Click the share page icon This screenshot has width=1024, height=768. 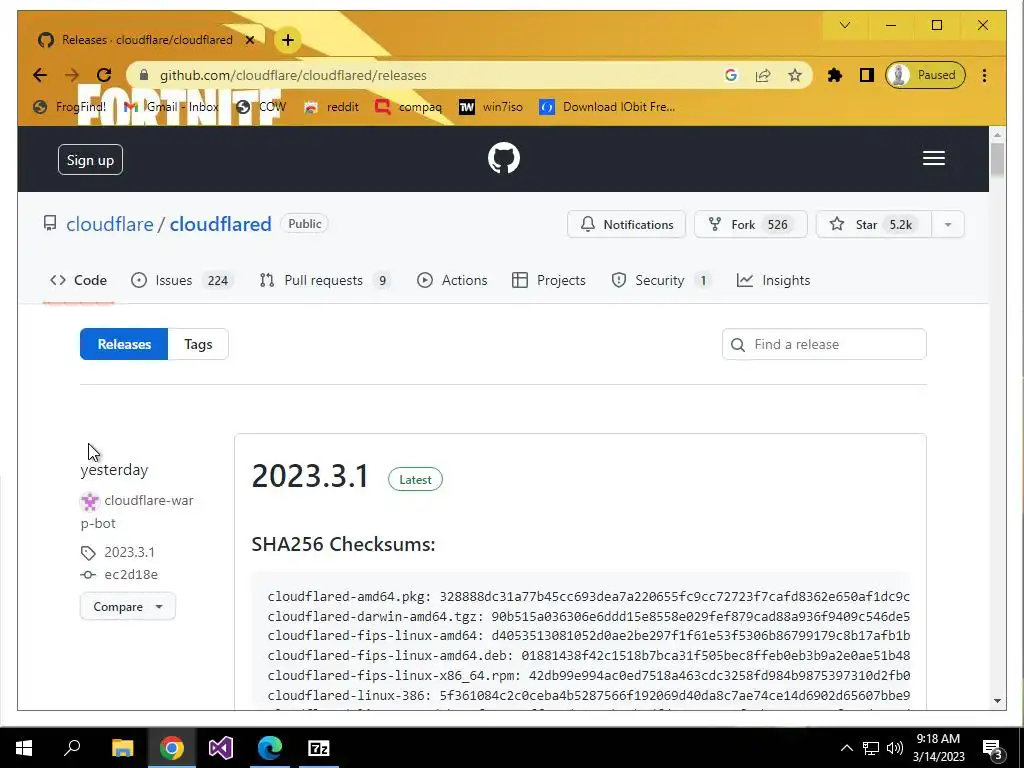click(x=763, y=75)
